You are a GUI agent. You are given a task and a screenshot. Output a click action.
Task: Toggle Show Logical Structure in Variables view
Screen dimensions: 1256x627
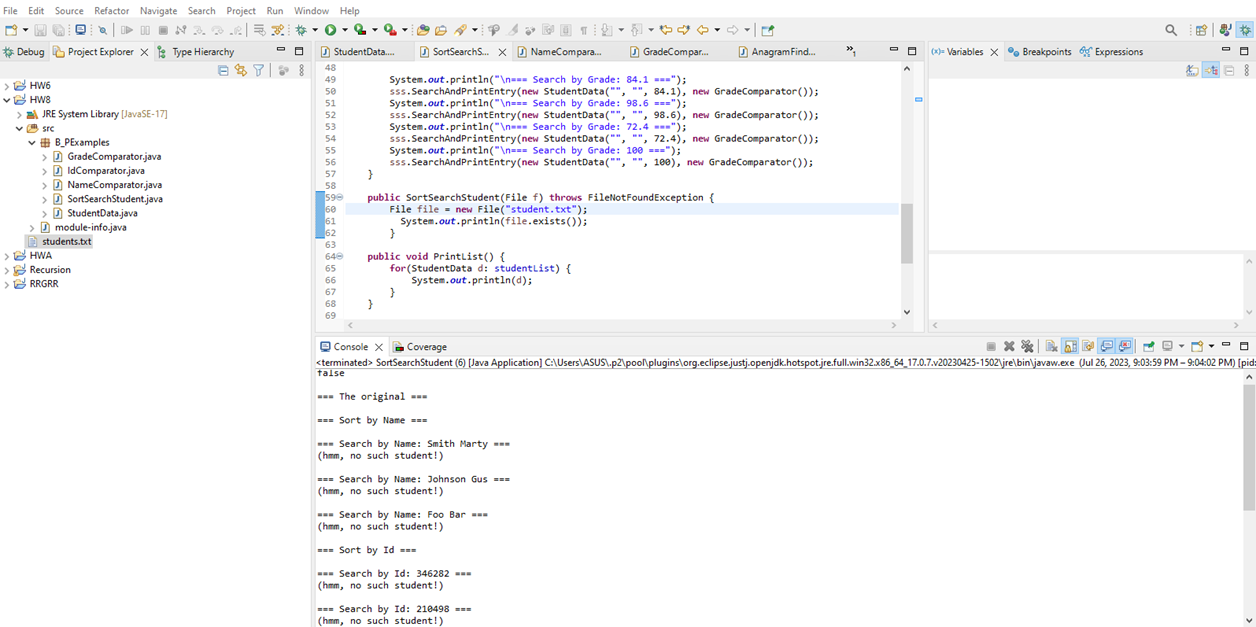[1211, 70]
